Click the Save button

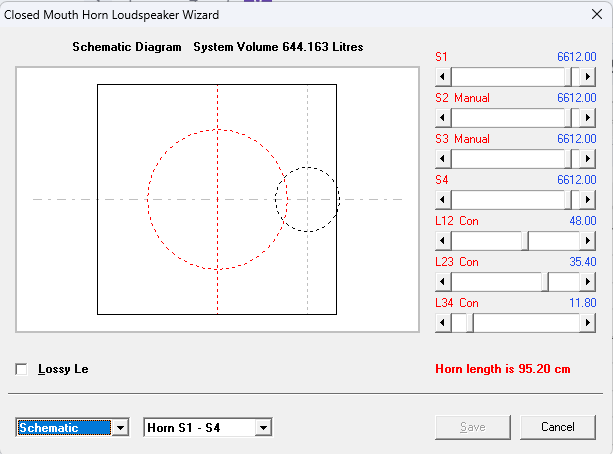click(x=473, y=427)
